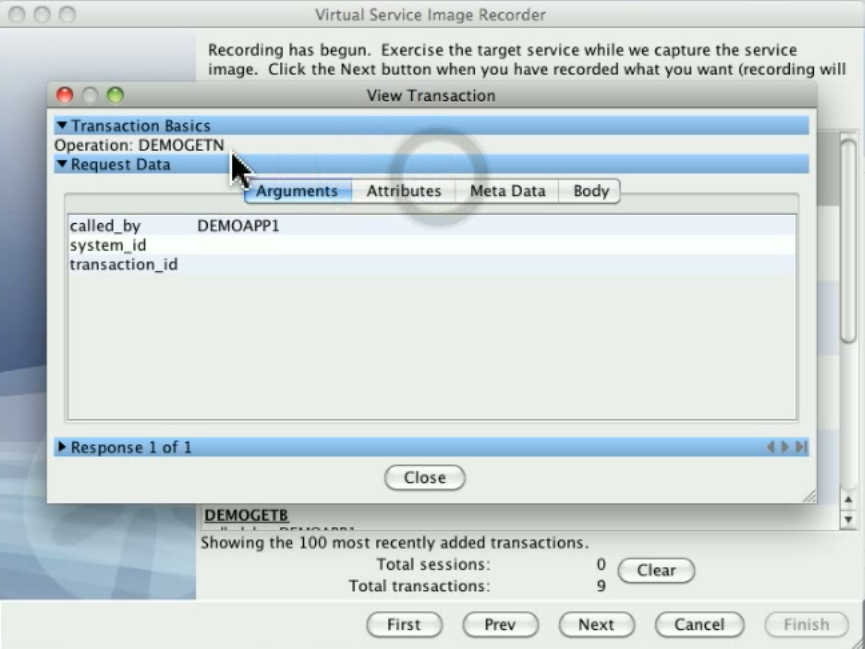Click the DEMOAPP1 value cell

pos(238,226)
